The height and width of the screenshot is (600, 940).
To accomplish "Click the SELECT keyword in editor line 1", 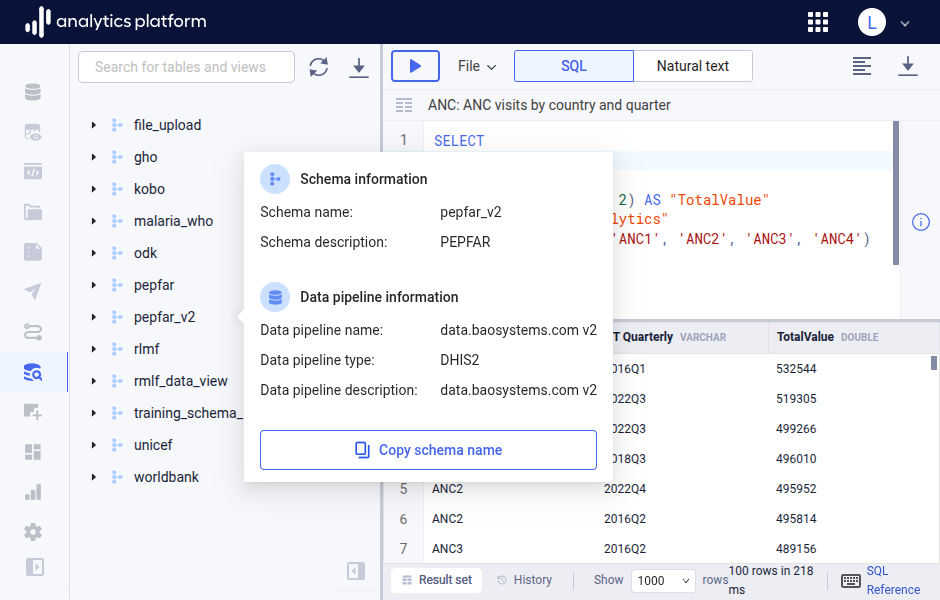I will [x=459, y=141].
